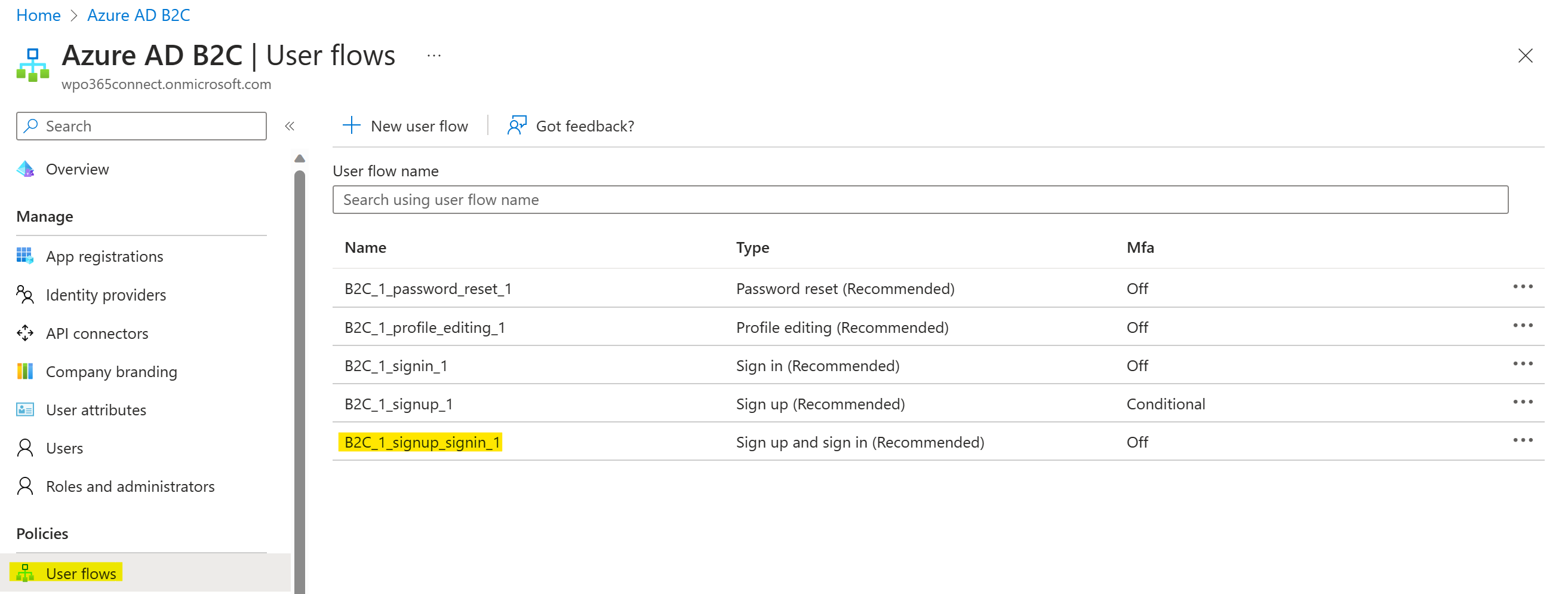Viewport: 1568px width, 594px height.
Task: Sort by the Mfa column header
Action: [1140, 247]
